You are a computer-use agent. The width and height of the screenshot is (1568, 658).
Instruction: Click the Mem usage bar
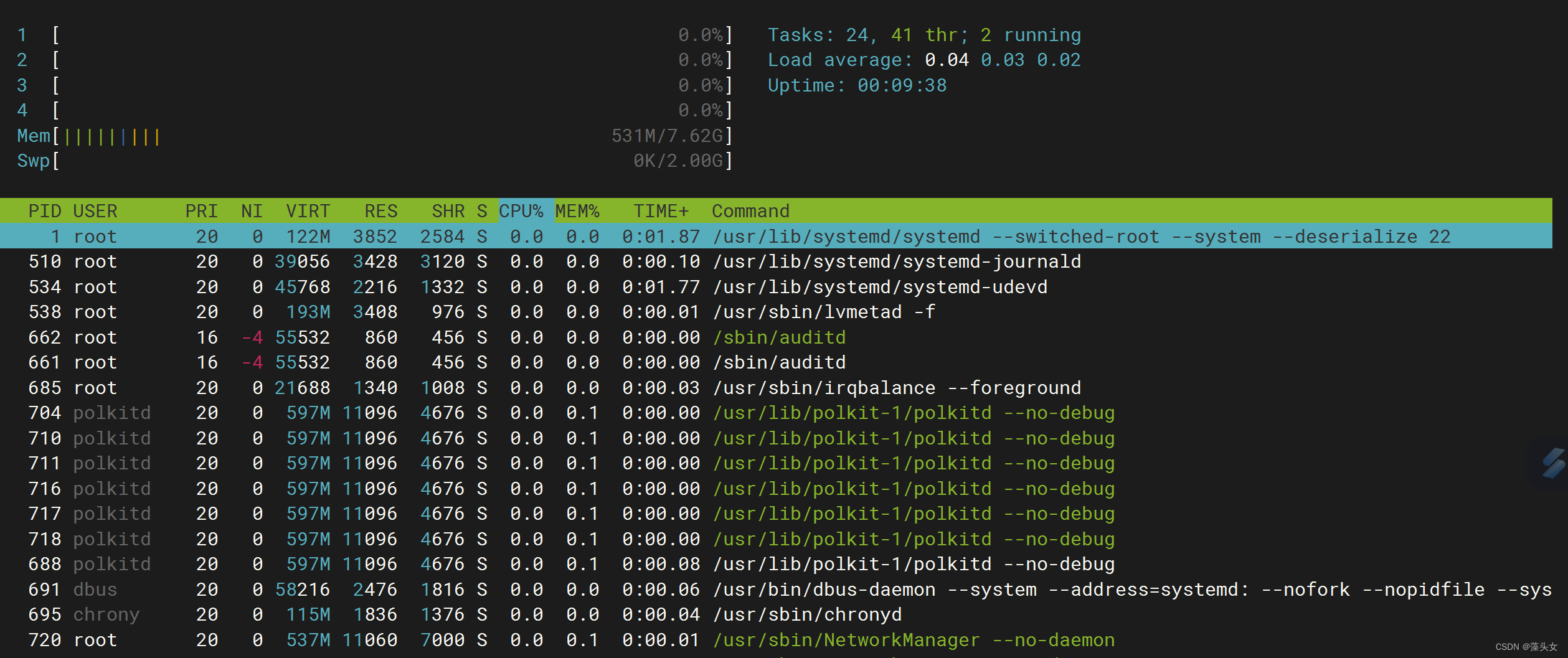click(375, 136)
